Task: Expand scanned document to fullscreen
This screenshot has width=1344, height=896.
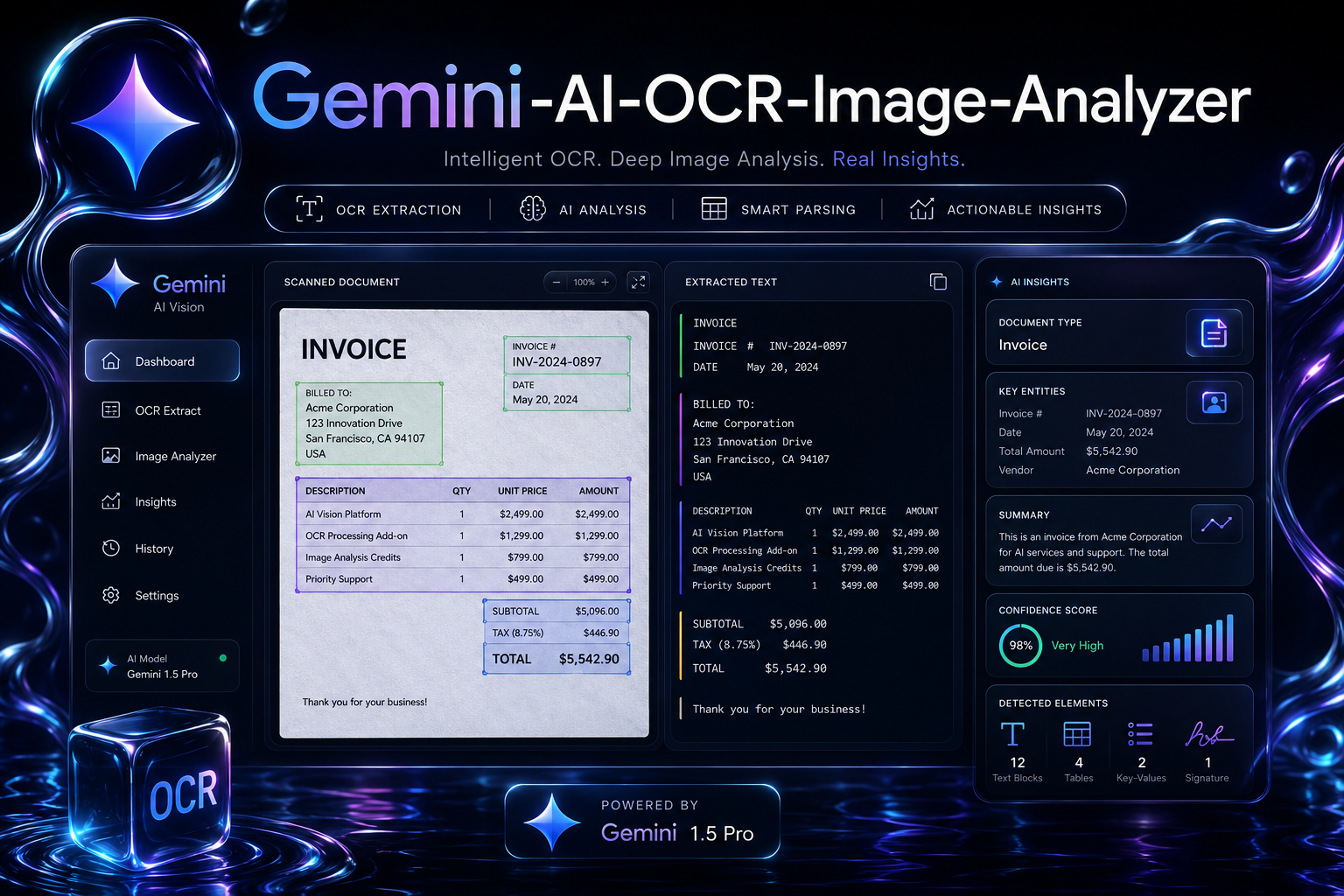Action: click(639, 282)
